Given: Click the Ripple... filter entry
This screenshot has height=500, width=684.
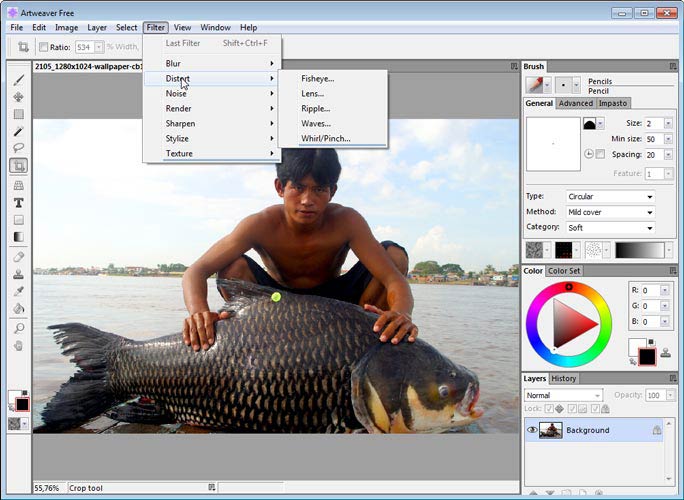Looking at the screenshot, I should coord(316,108).
